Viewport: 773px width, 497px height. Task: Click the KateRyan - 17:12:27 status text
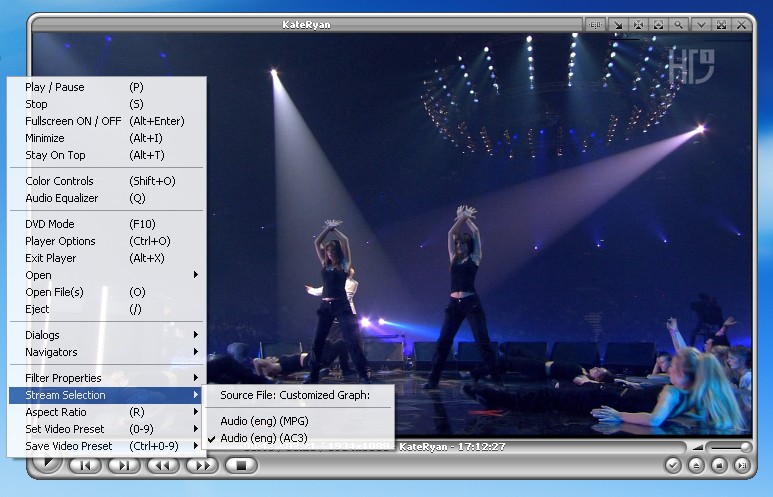tap(452, 447)
